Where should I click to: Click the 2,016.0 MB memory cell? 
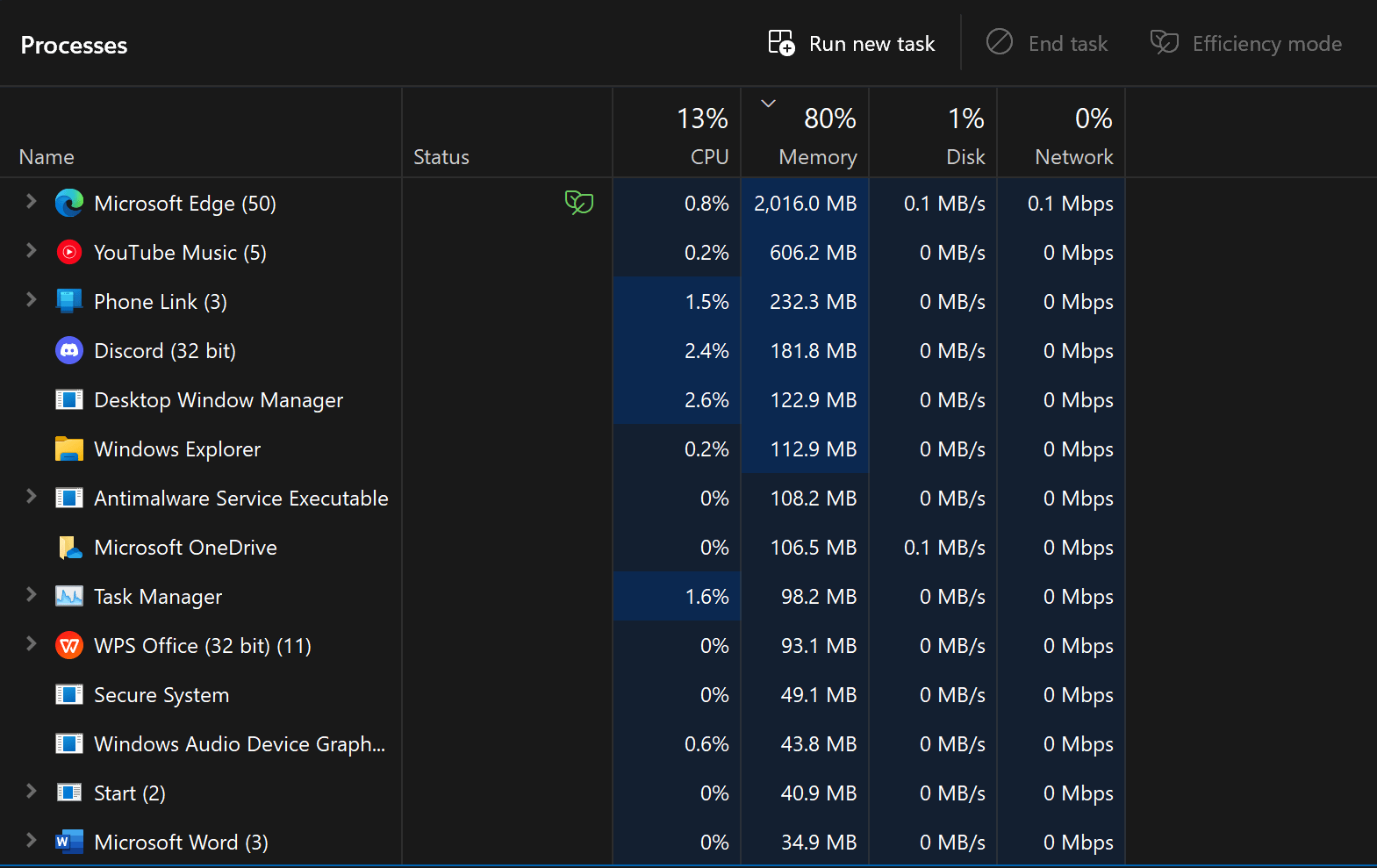[805, 204]
